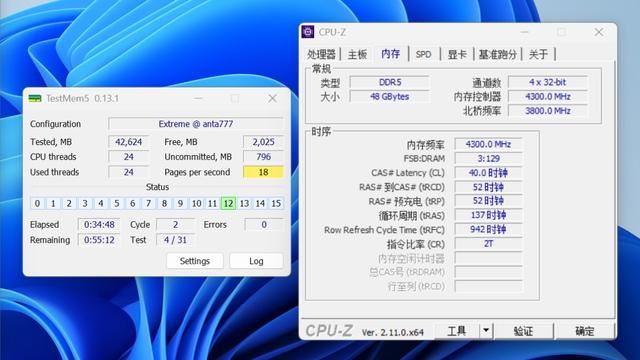Close the CPU-Z window
640x360 pixels.
598,32
